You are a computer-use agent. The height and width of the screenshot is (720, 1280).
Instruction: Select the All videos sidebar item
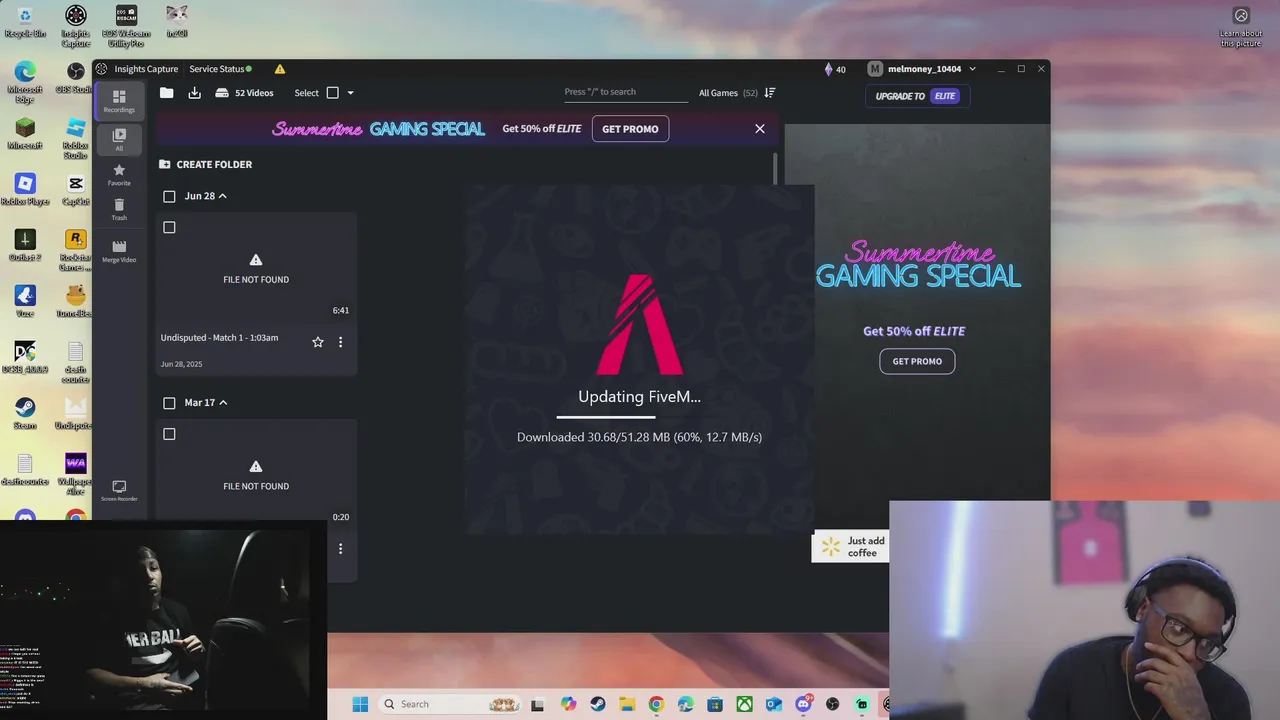pyautogui.click(x=119, y=139)
